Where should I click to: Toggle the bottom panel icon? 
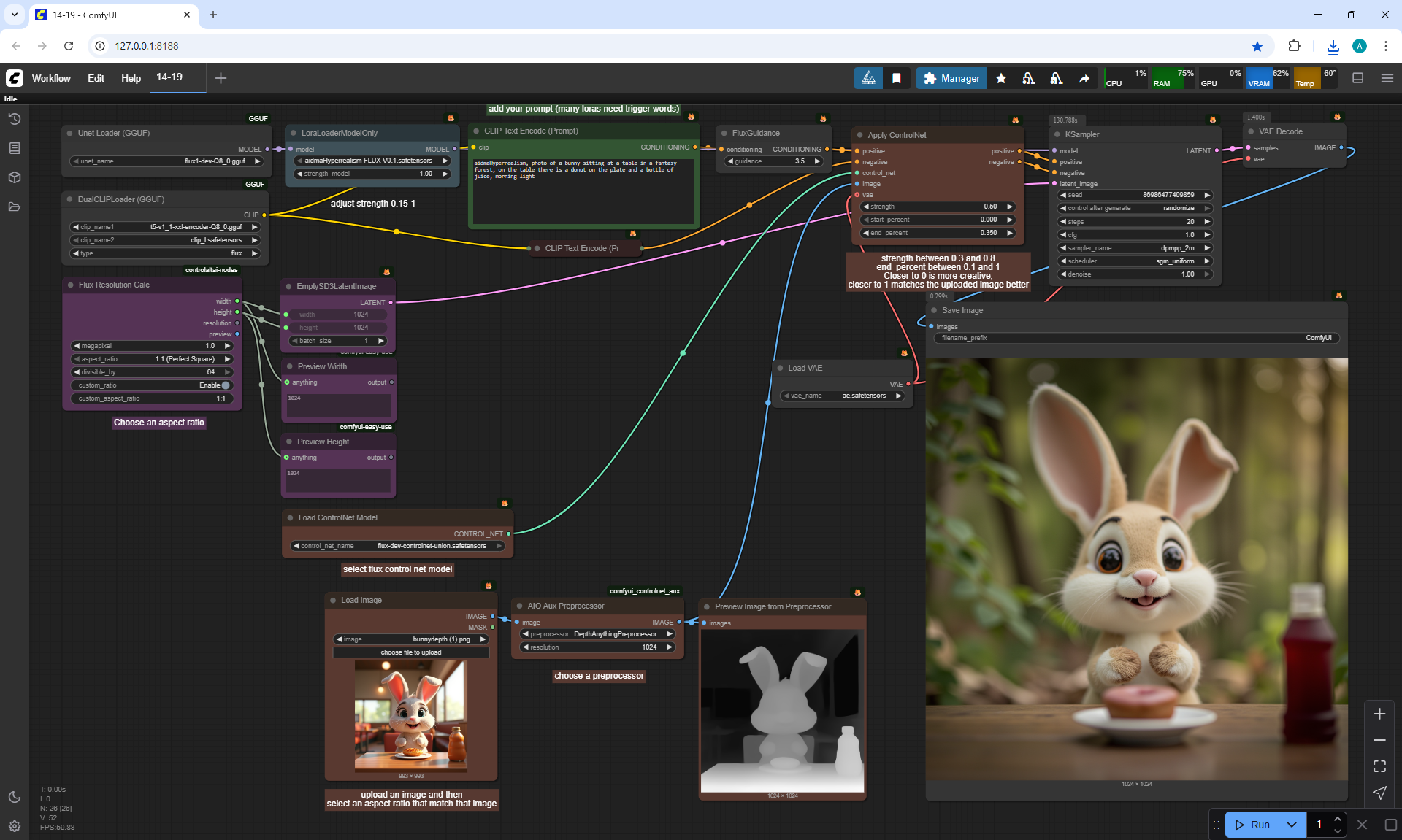click(1357, 78)
